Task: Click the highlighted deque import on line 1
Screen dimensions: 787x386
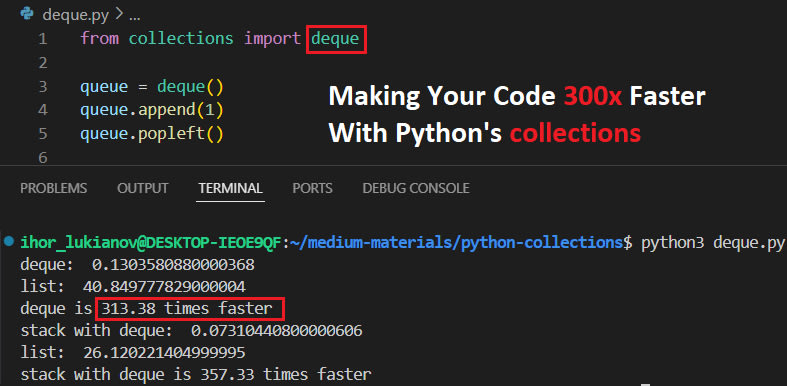Action: click(x=336, y=39)
